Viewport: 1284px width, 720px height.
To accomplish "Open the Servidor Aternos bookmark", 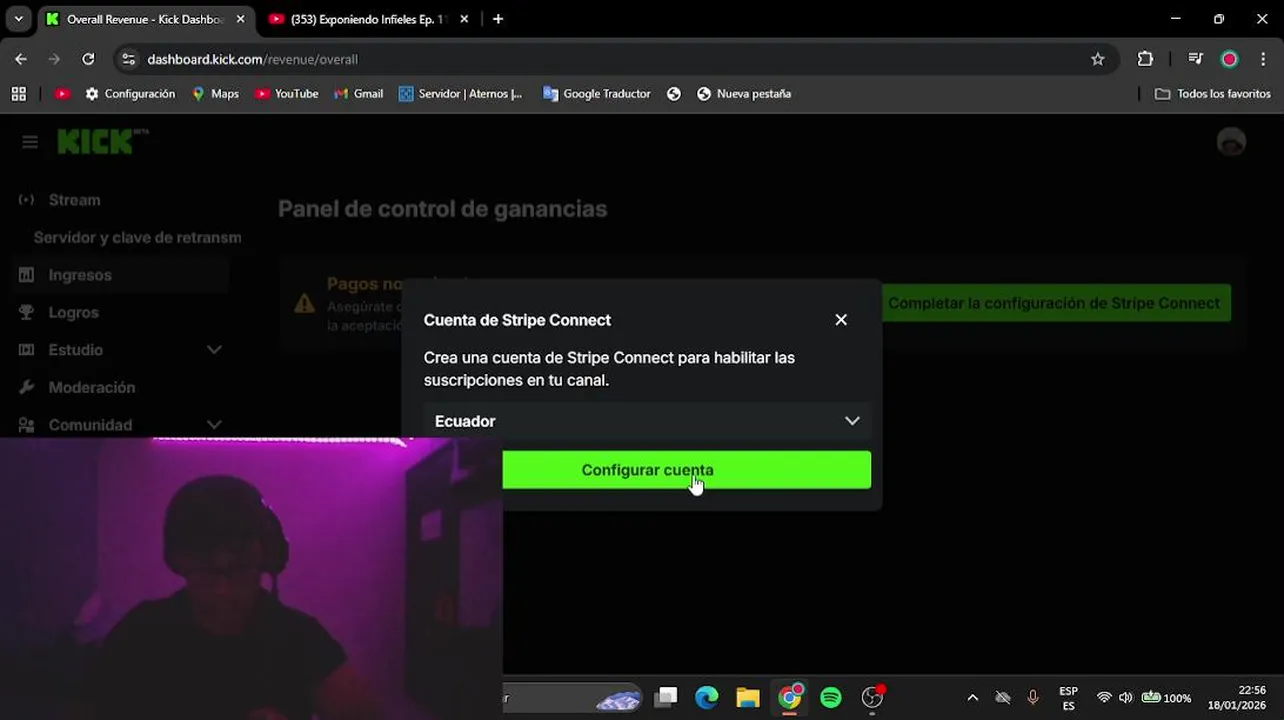I will 460,94.
